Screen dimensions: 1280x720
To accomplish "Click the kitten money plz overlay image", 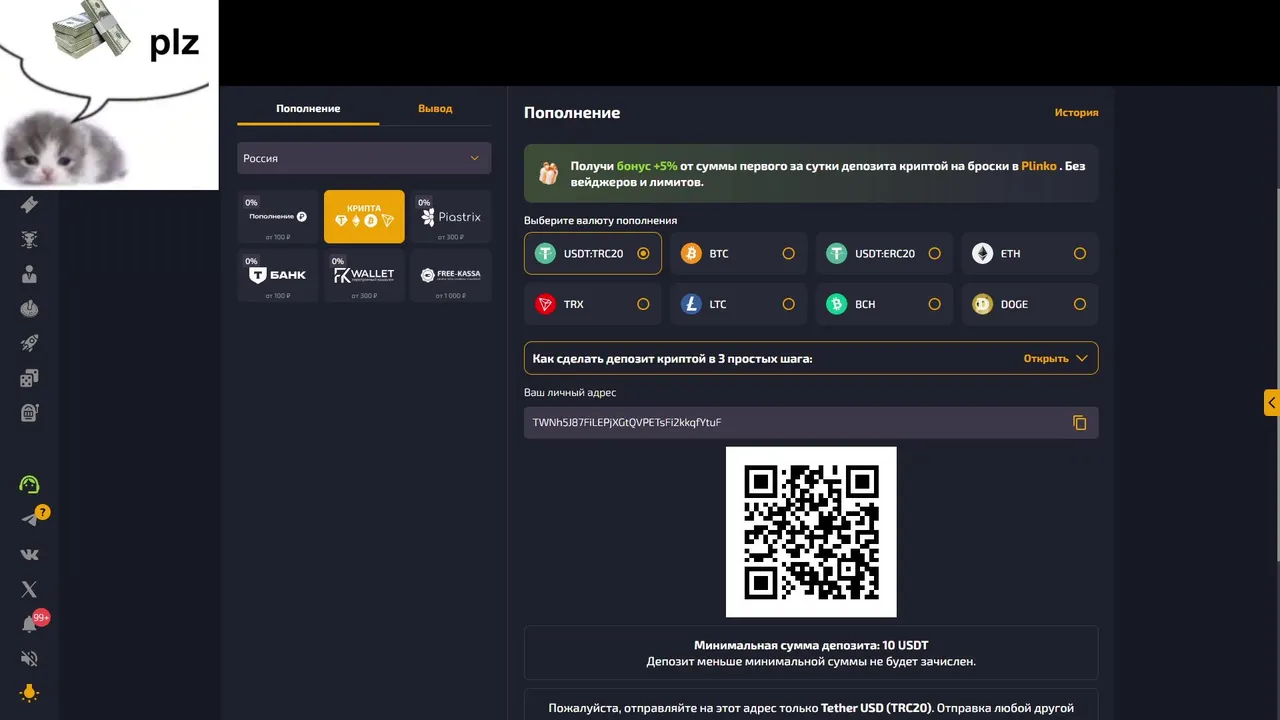I will coord(109,94).
